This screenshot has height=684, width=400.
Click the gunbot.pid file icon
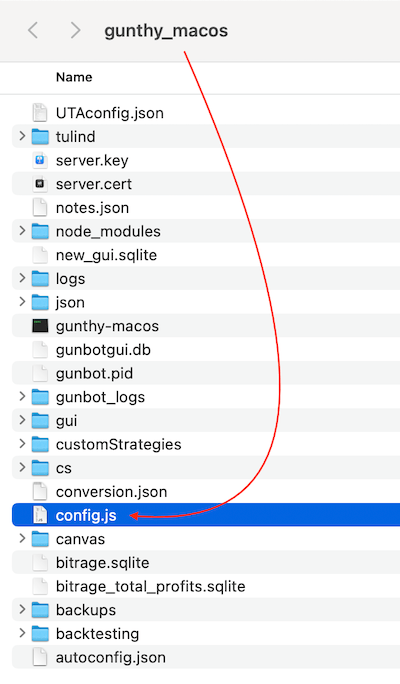(40, 373)
